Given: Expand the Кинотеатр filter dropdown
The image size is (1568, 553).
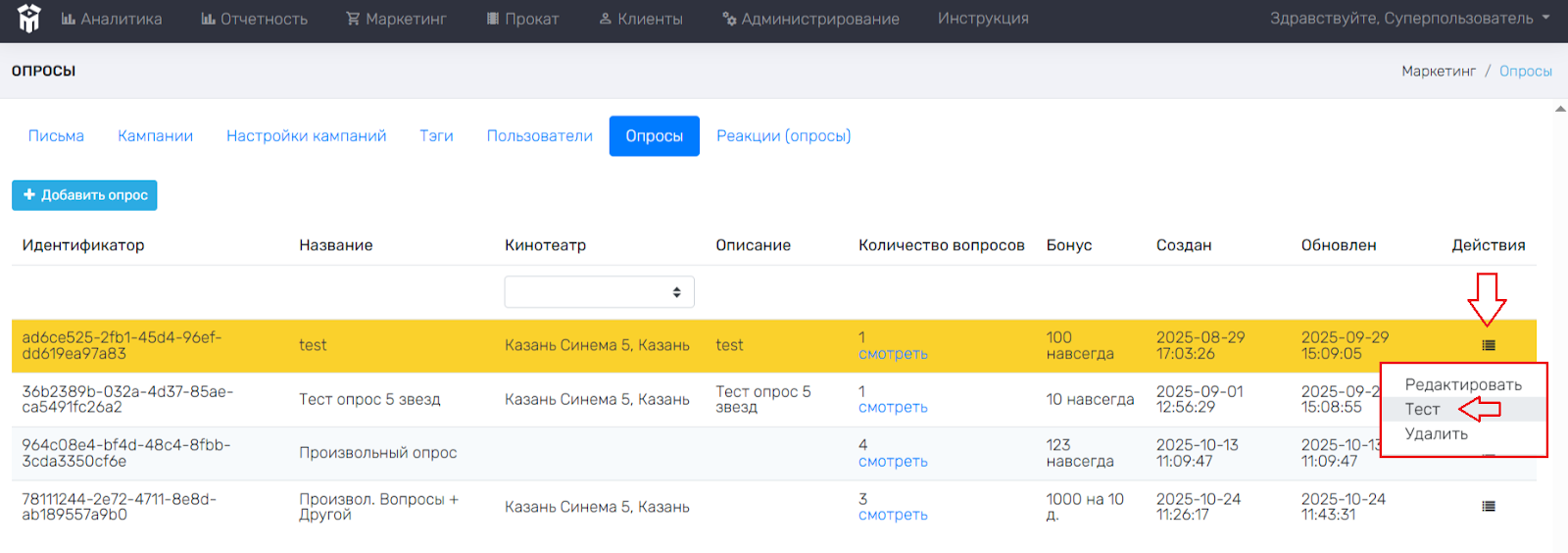Looking at the screenshot, I should [599, 292].
